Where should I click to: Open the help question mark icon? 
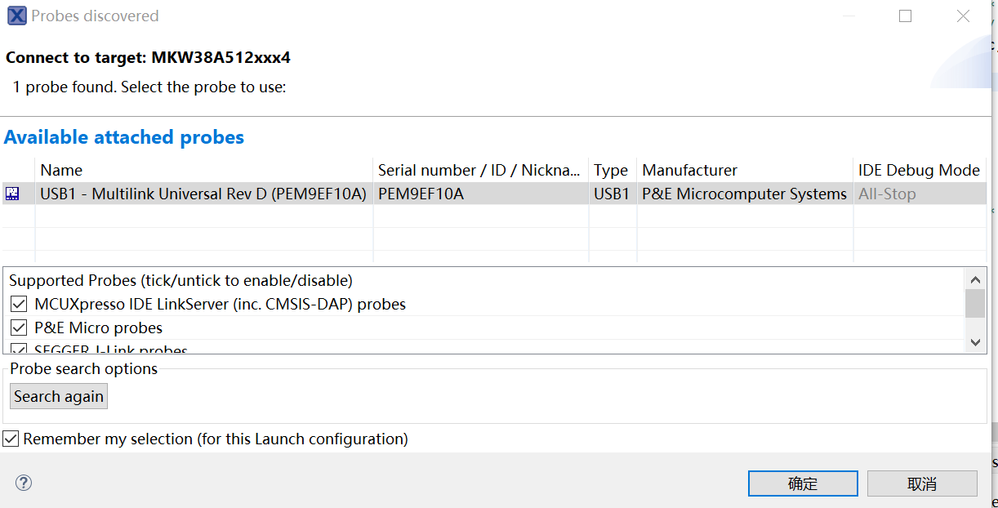[x=24, y=483]
